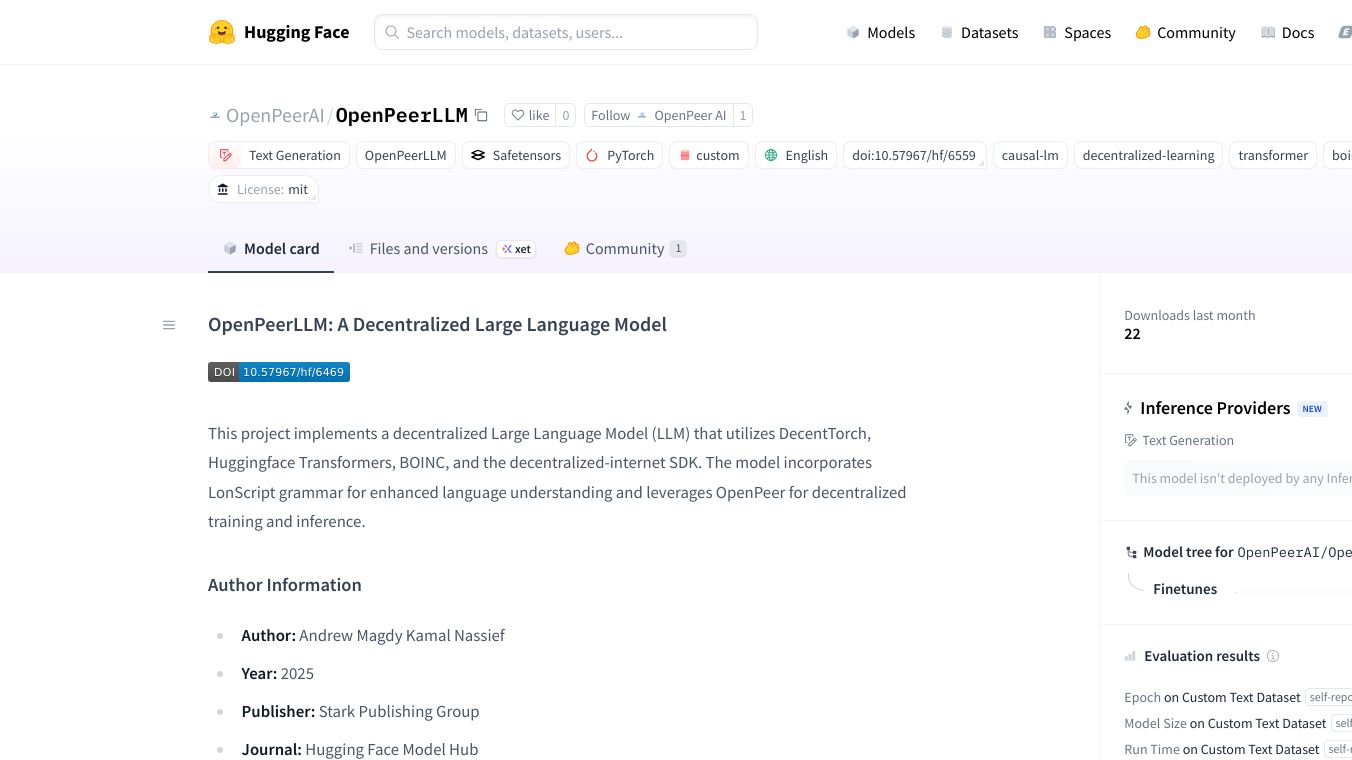Open the follower count next to Follow

click(x=743, y=116)
